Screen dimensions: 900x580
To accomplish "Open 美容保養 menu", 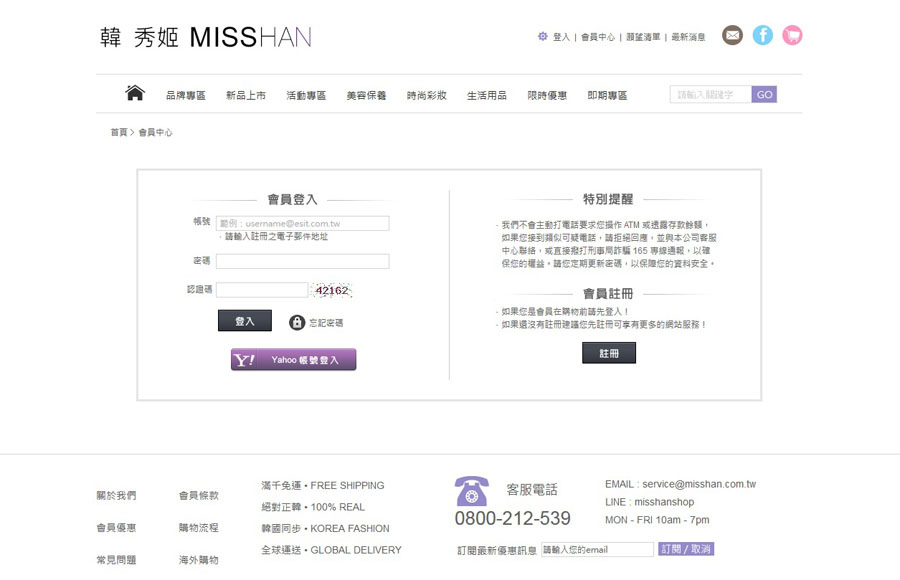I will [x=366, y=95].
